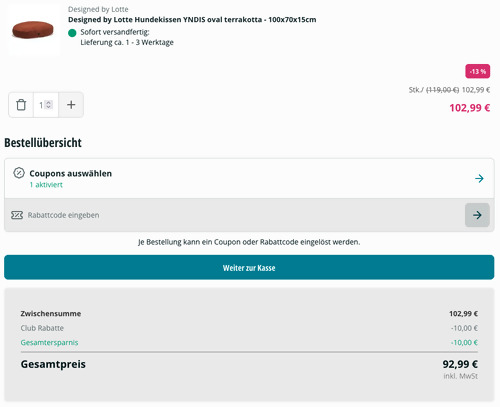500x407 pixels.
Task: Click the green Sofort versandfertig status dot
Action: [x=72, y=33]
